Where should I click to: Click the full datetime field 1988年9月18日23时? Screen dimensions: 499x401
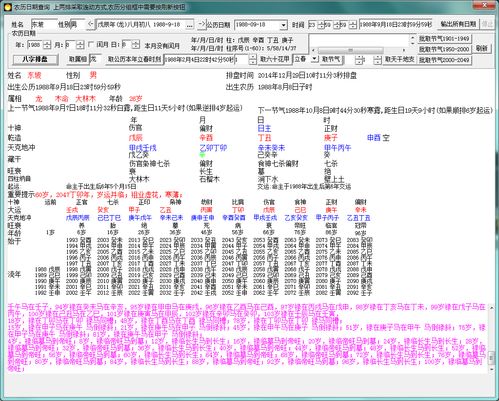coord(396,25)
